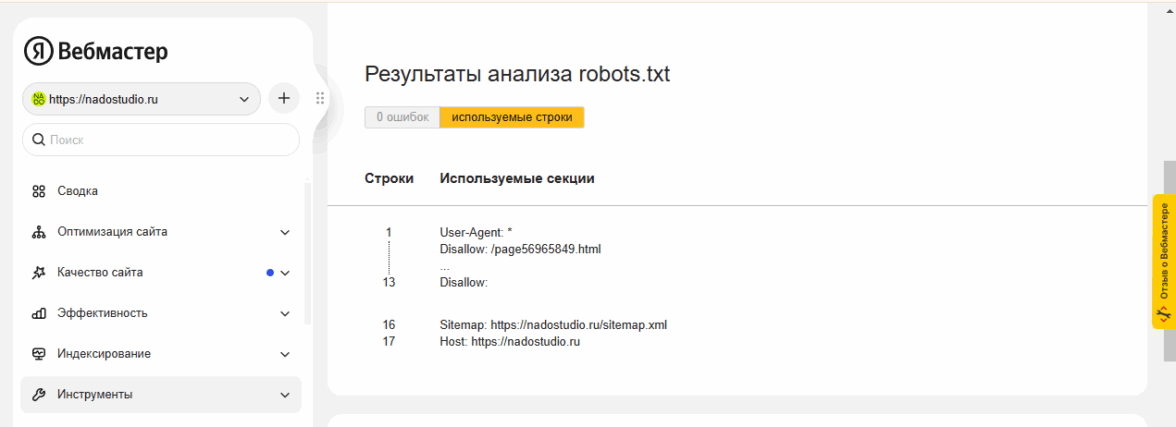Click the Yandex Webmaster logo
The width and height of the screenshot is (1176, 427).
tap(96, 52)
